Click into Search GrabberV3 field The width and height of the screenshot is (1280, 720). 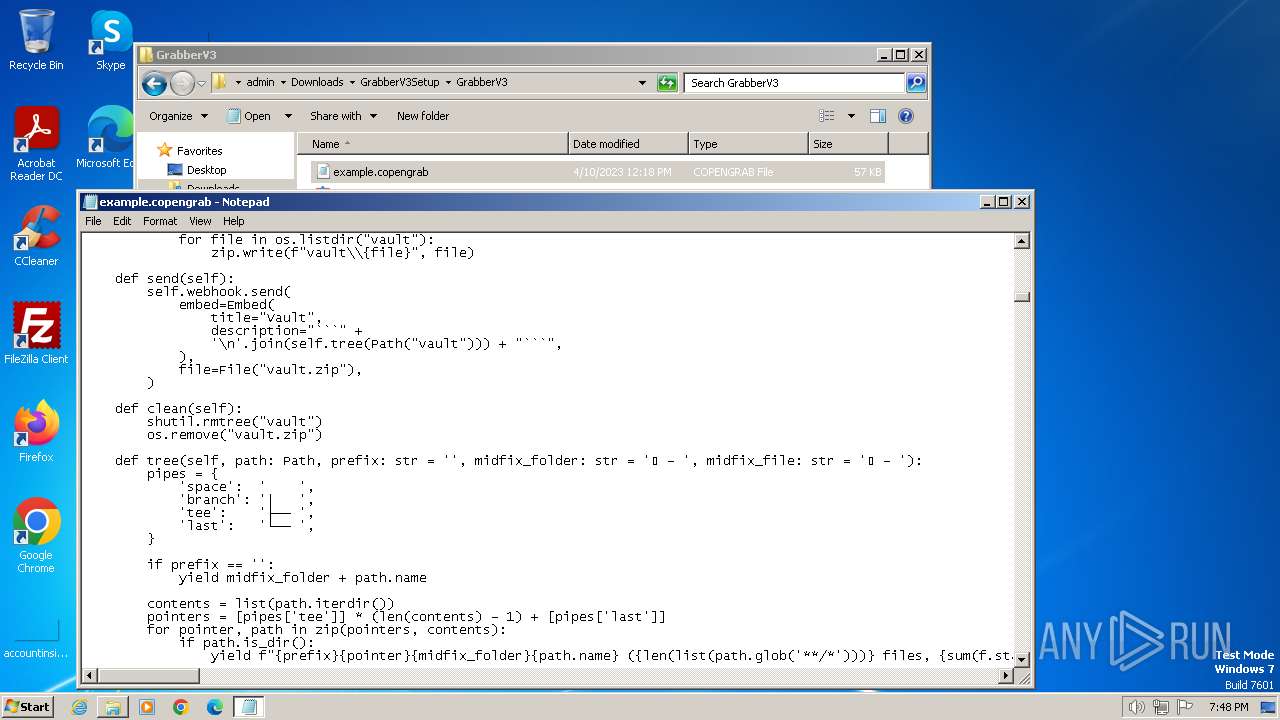click(794, 83)
